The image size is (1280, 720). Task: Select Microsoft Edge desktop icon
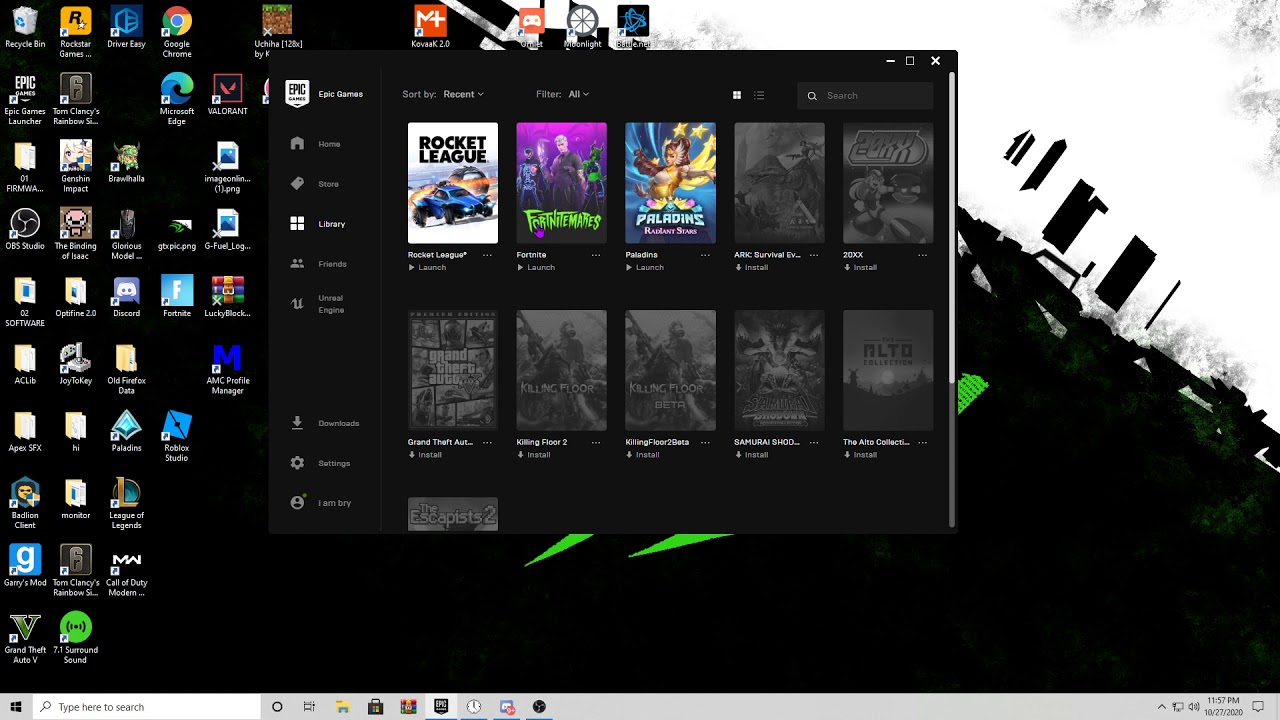pos(177,100)
